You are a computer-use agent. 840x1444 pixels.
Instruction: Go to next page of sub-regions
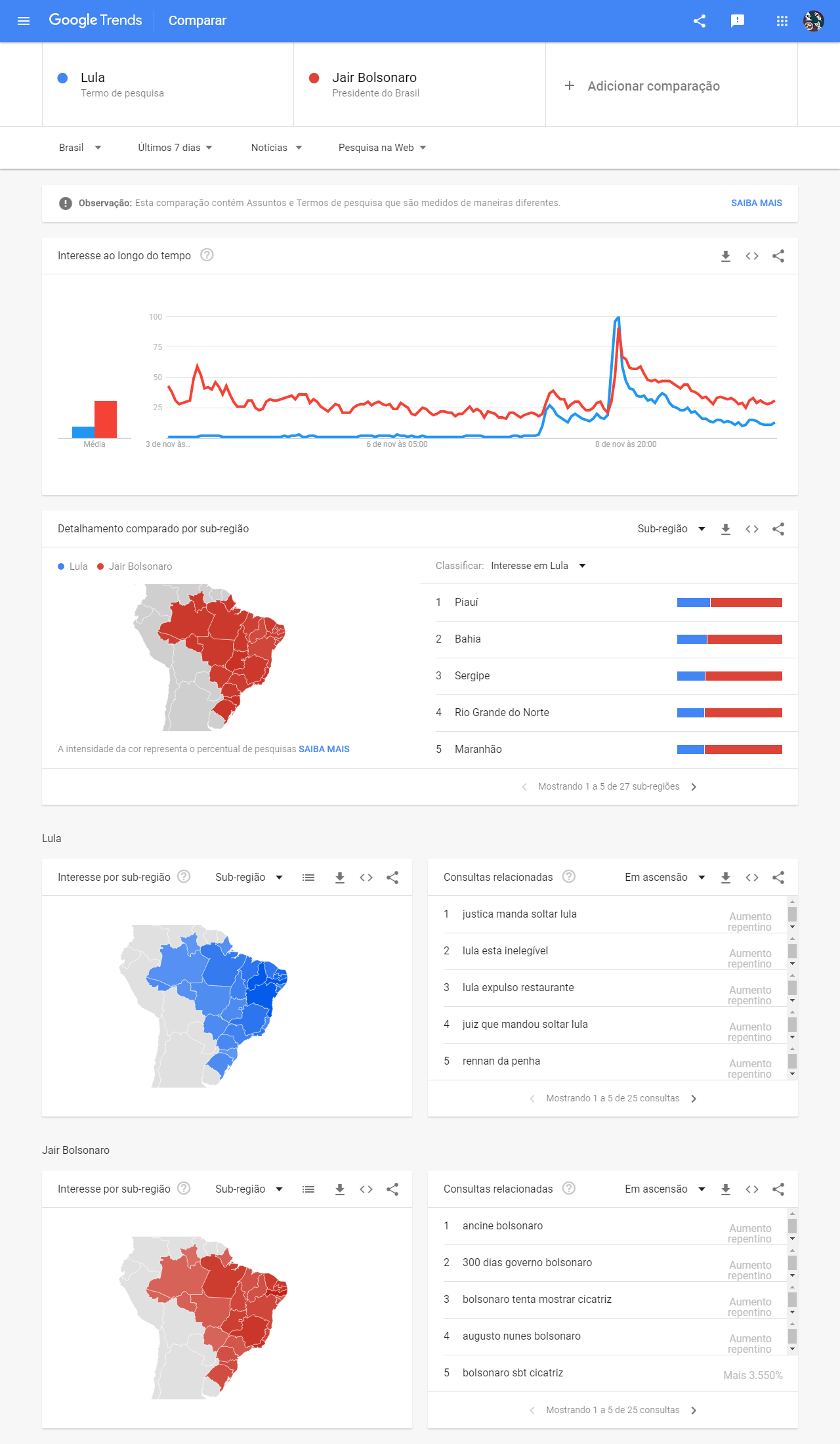pyautogui.click(x=694, y=787)
